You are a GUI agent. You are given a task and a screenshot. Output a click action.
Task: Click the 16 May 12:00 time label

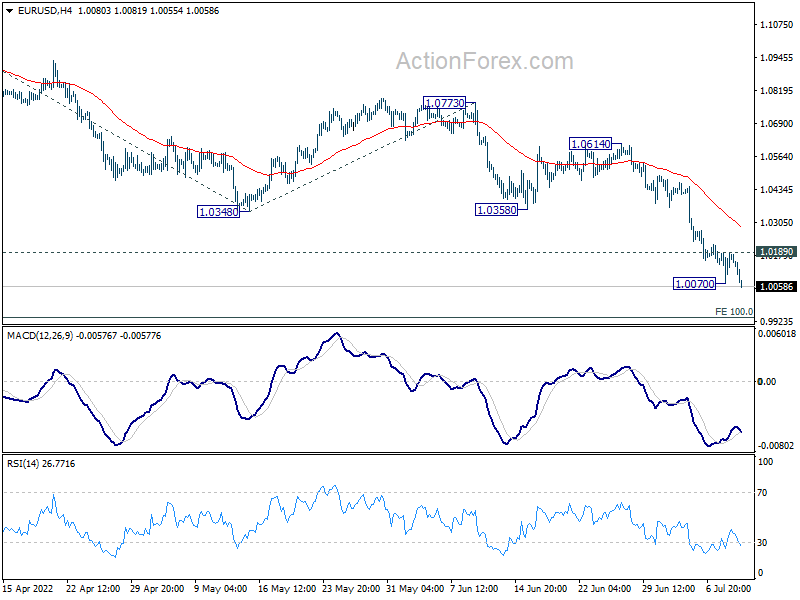[285, 589]
